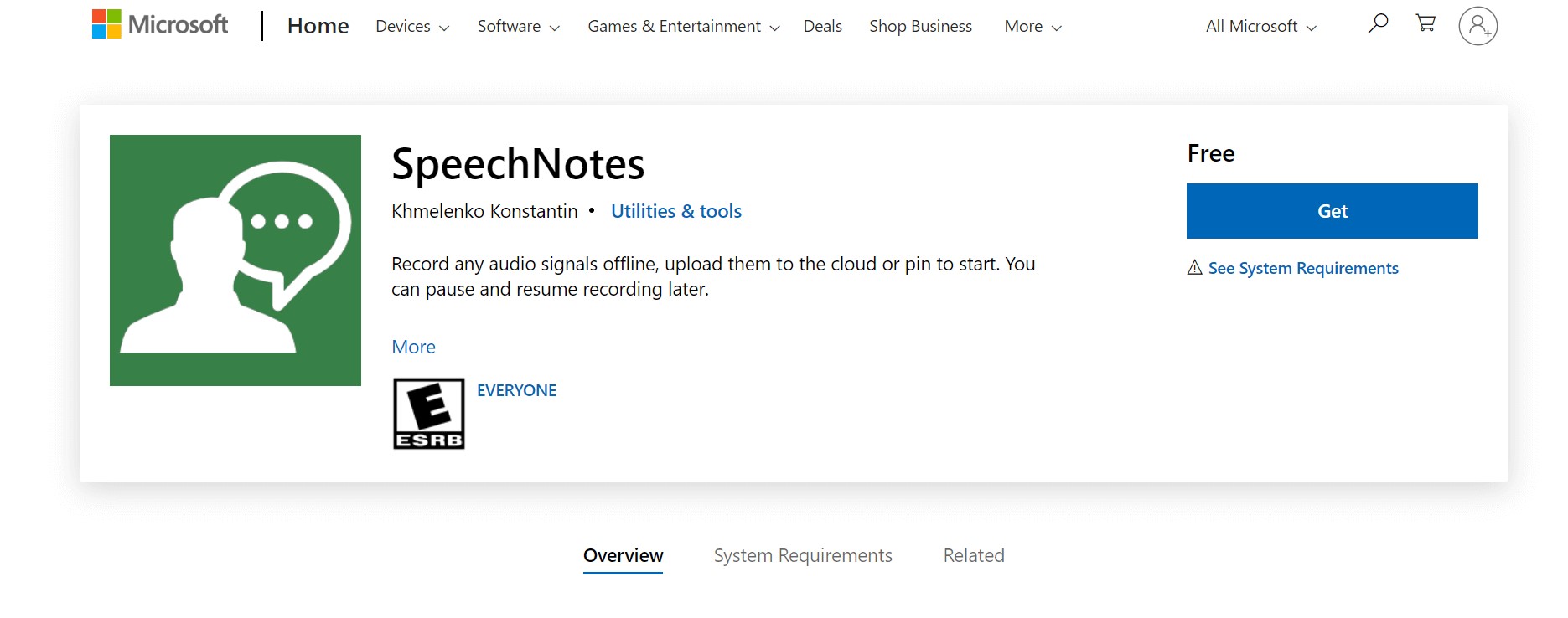Expand the Software dropdown menu
Image resolution: width=1568 pixels, height=618 pixels.
518,27
